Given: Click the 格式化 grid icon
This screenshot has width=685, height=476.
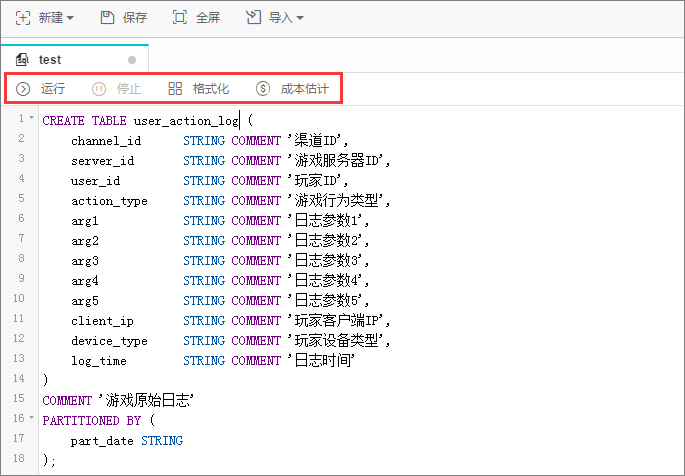Looking at the screenshot, I should coord(175,89).
